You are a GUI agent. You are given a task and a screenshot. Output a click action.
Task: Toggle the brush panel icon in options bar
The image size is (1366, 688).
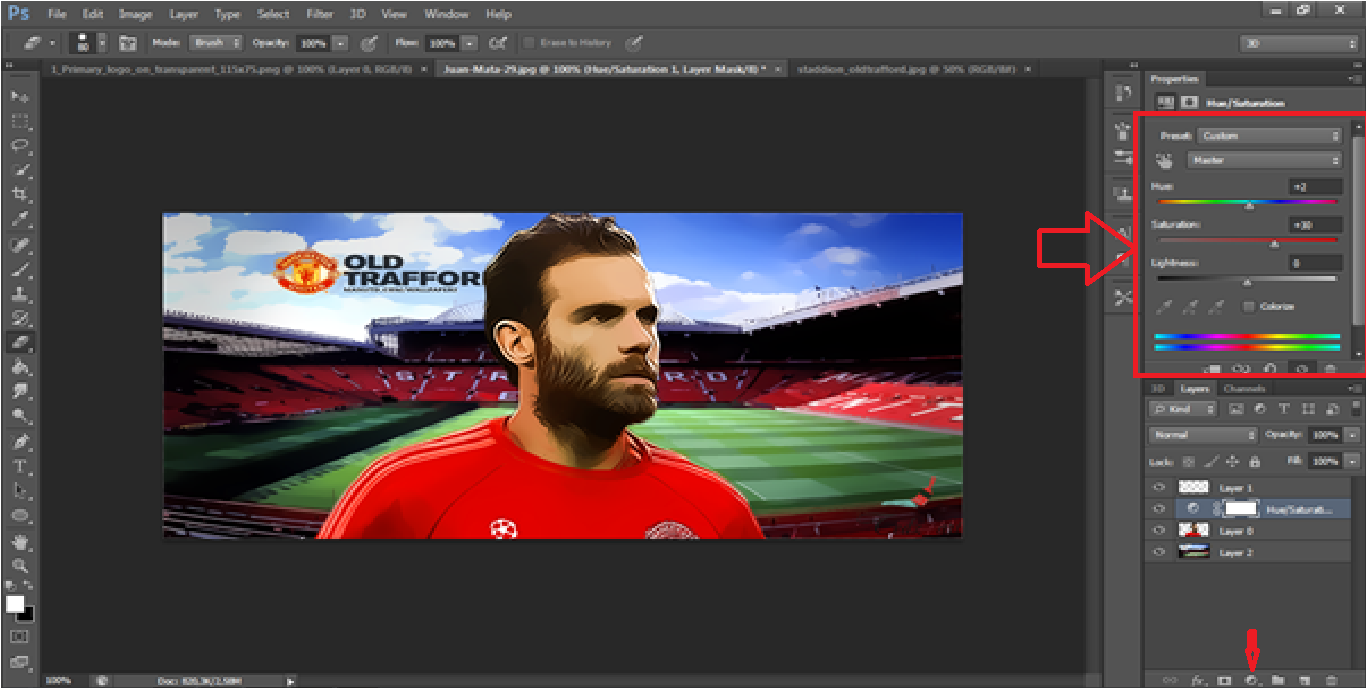pos(128,43)
